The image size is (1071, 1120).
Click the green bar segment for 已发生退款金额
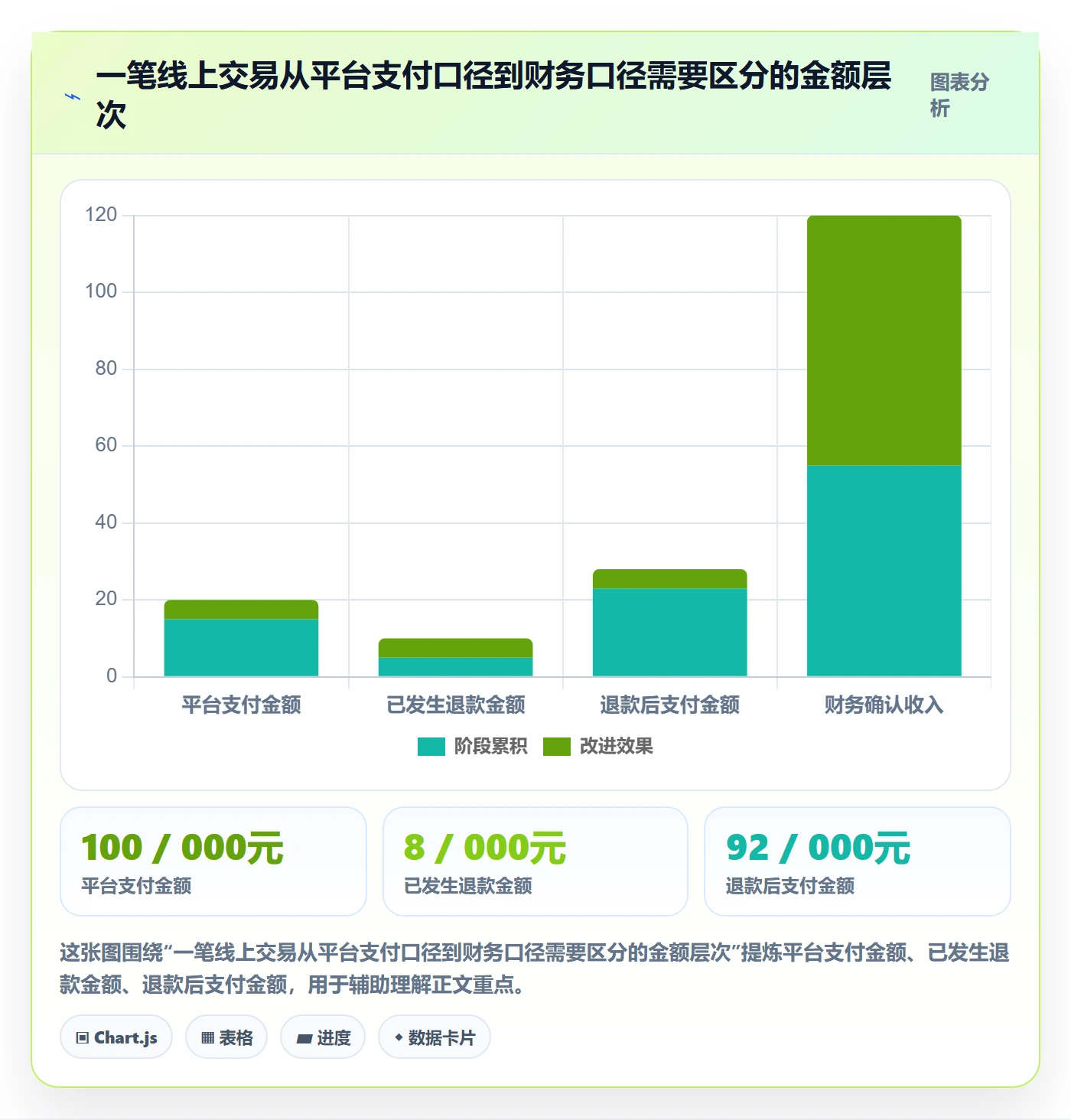[x=455, y=648]
